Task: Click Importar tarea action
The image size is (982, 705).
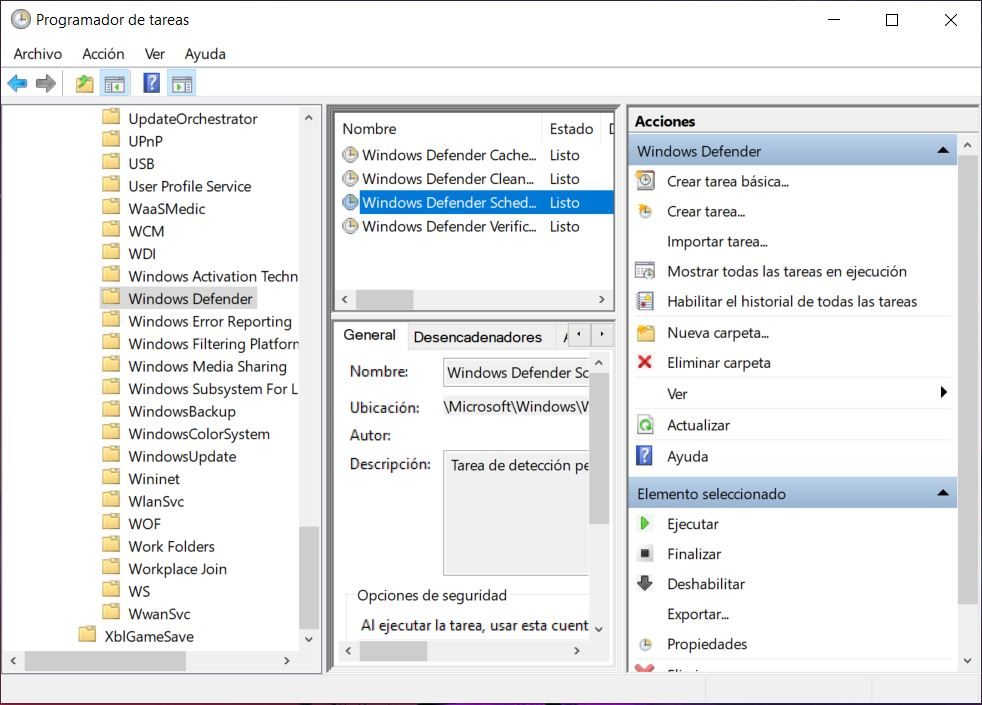Action: 717,241
